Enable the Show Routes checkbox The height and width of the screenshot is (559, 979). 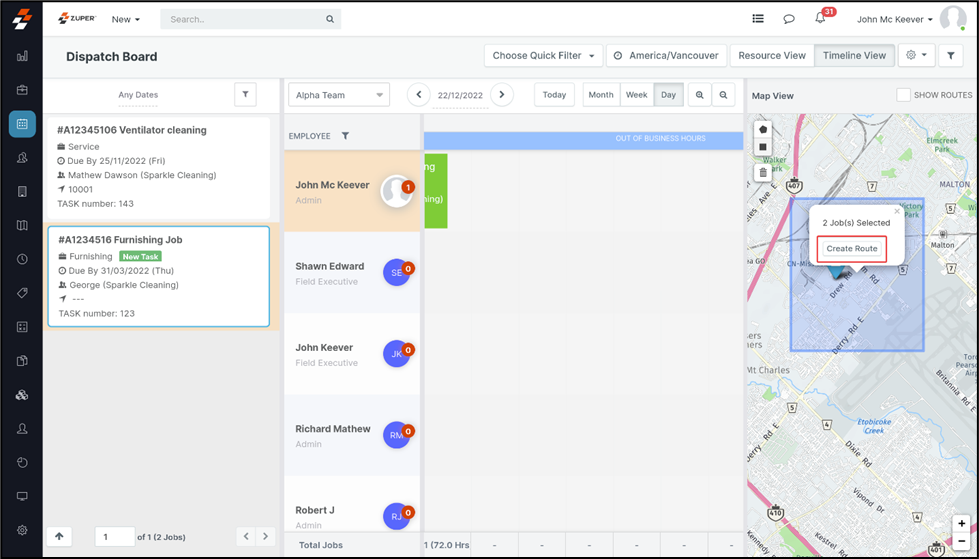point(903,95)
